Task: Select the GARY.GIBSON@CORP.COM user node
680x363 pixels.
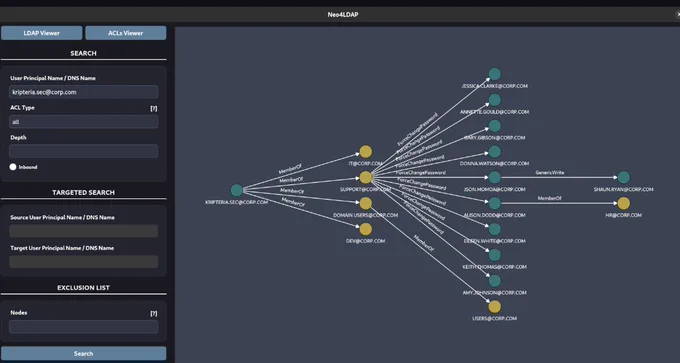Action: coord(494,126)
